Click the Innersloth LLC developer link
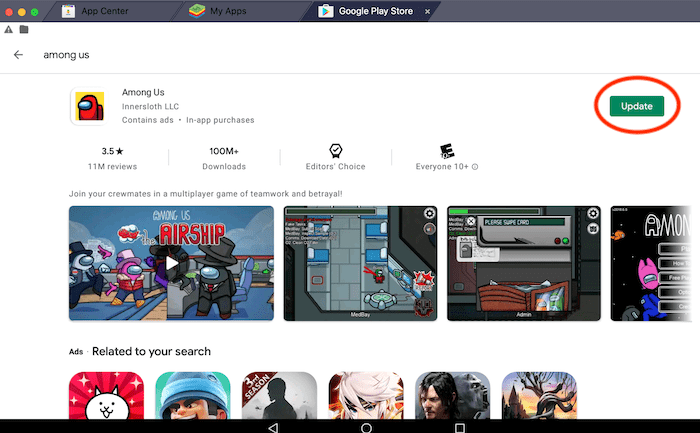700x433 pixels. pyautogui.click(x=150, y=106)
